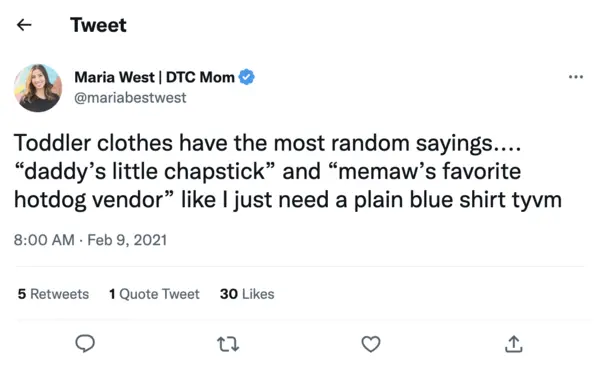Open the three-dot more options menu
Screen dimensions: 600x365
[576, 77]
